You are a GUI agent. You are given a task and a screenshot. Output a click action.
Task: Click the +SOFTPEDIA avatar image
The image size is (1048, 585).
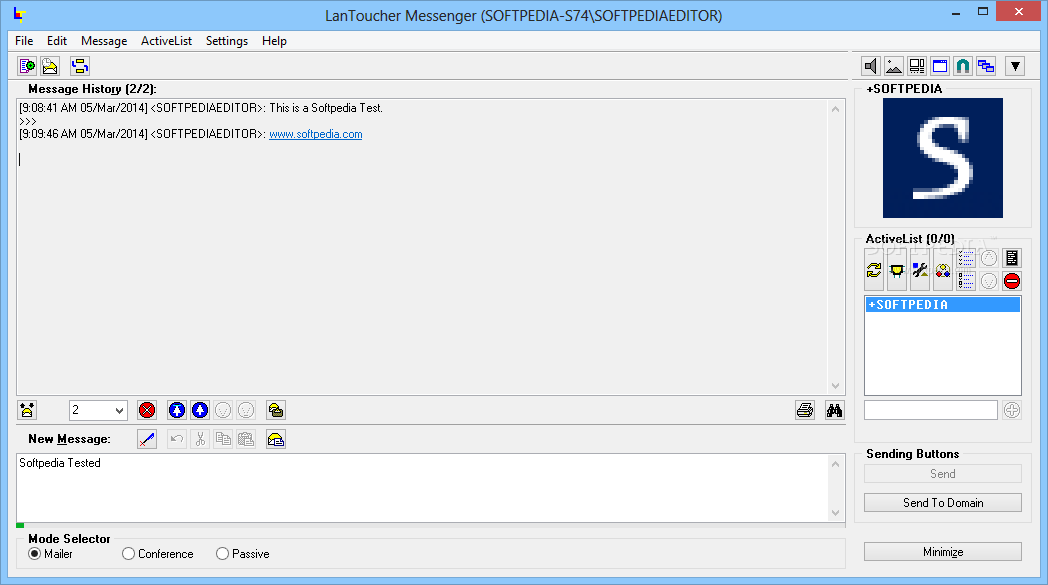[x=942, y=158]
